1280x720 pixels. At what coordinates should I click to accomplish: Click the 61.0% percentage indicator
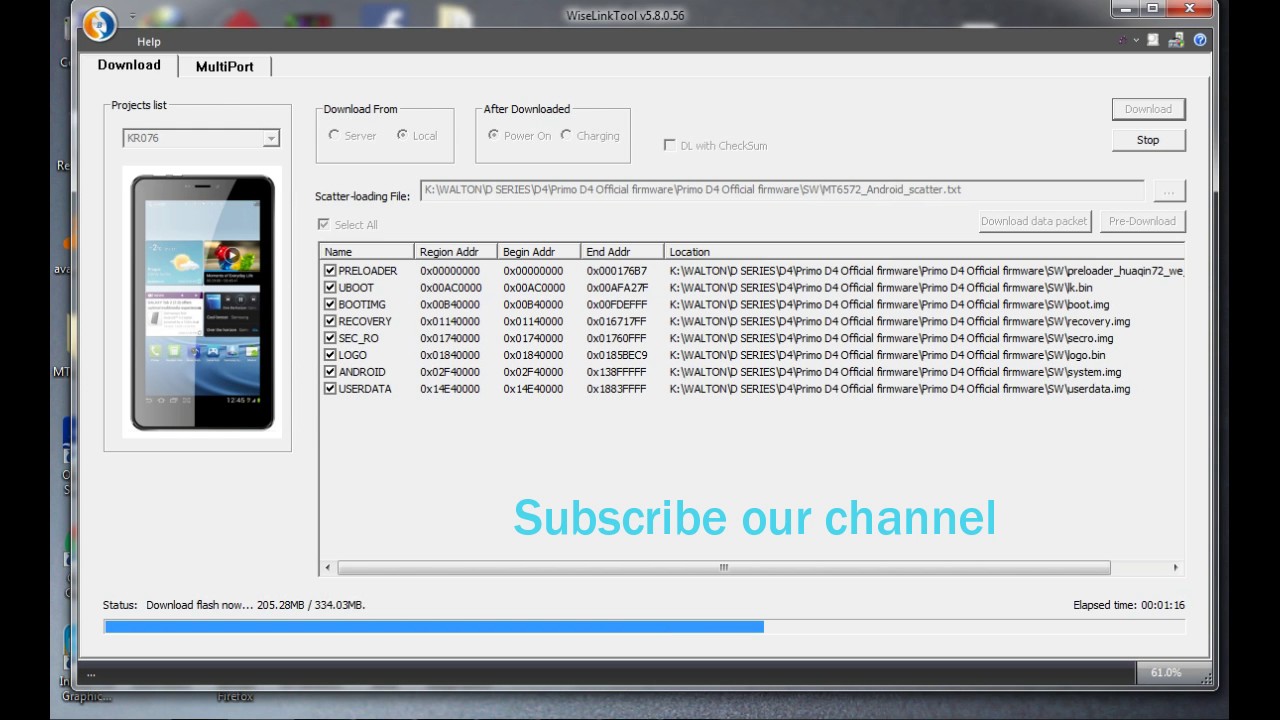(x=1166, y=673)
